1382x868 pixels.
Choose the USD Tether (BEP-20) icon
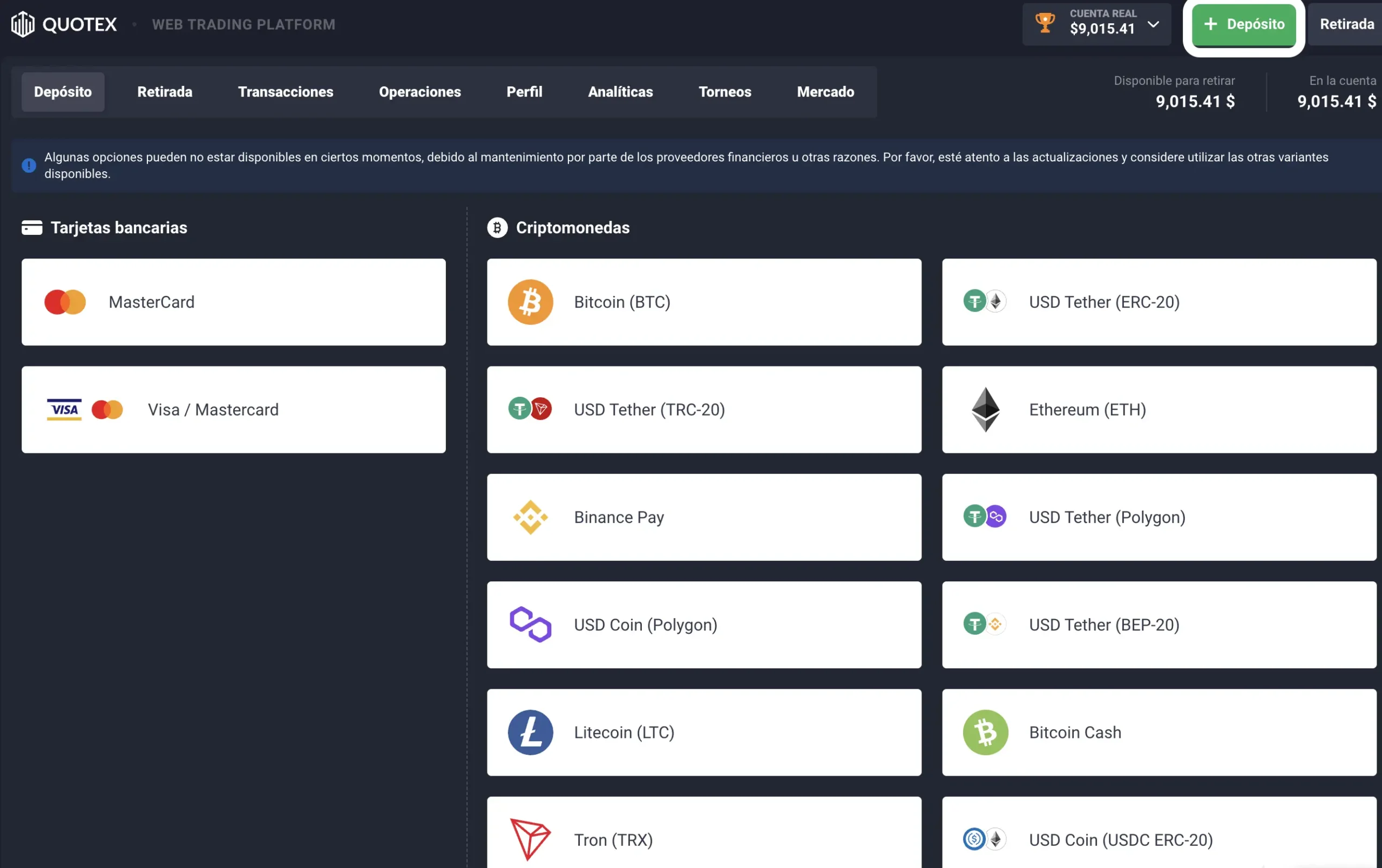pos(985,623)
